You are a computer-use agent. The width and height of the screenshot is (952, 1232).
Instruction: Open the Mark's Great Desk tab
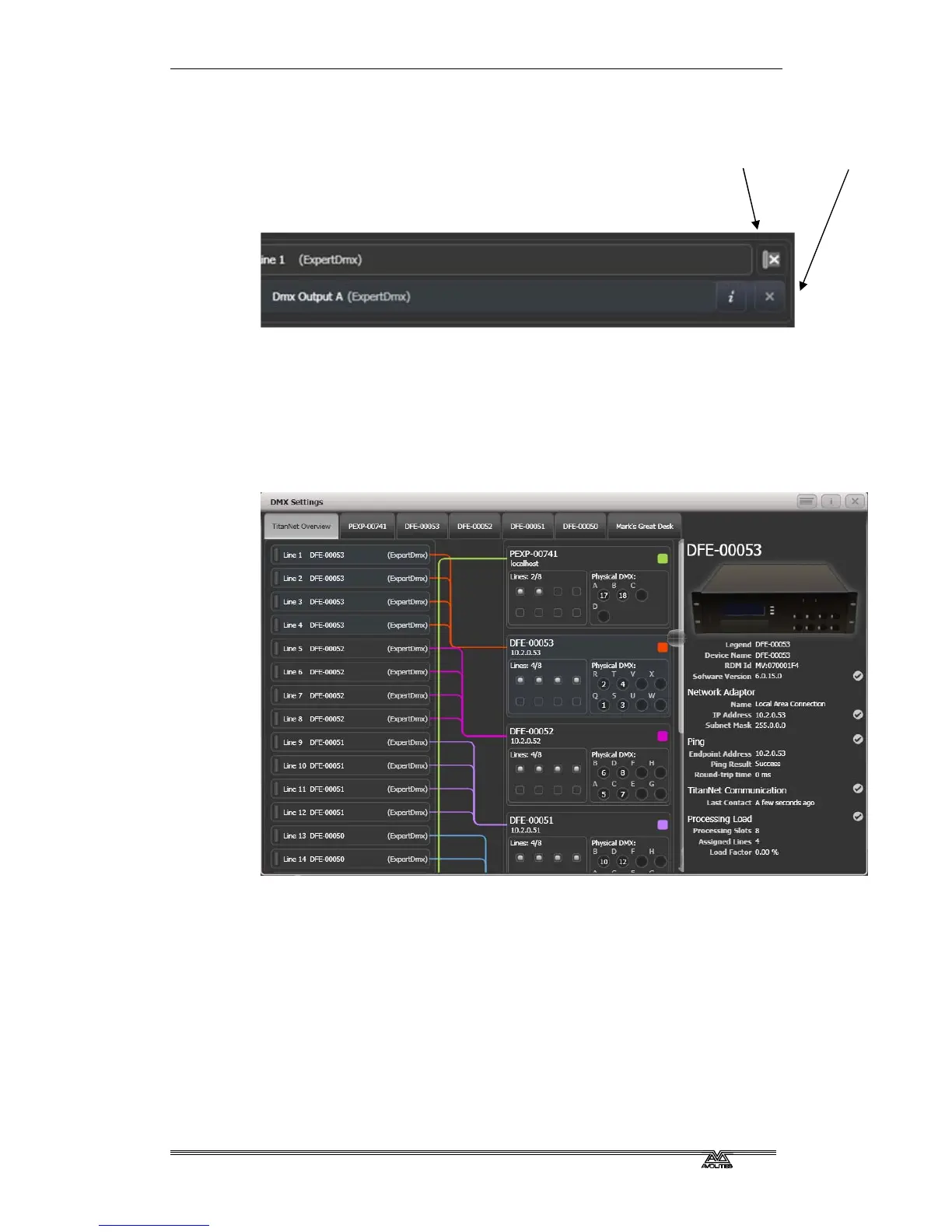click(644, 526)
